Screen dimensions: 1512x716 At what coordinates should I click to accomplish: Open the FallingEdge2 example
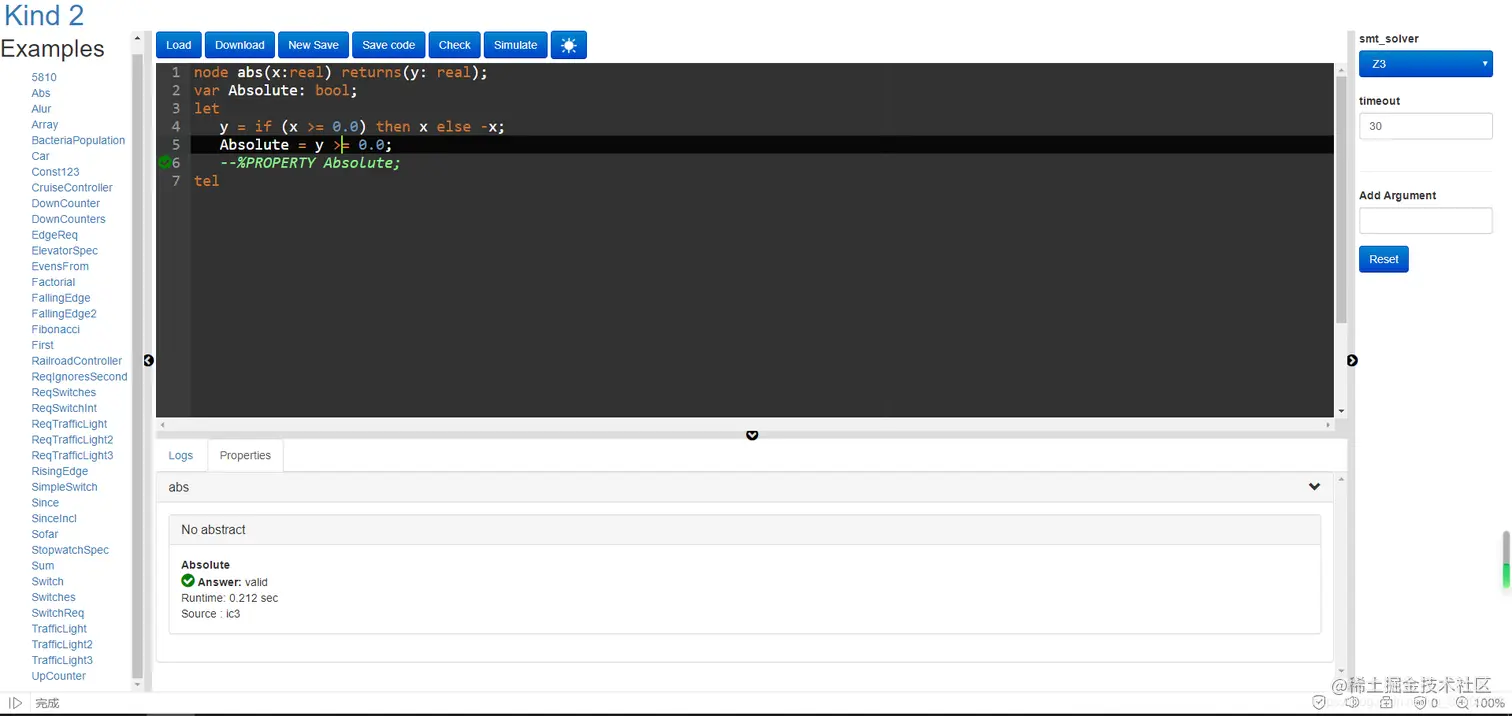point(64,314)
